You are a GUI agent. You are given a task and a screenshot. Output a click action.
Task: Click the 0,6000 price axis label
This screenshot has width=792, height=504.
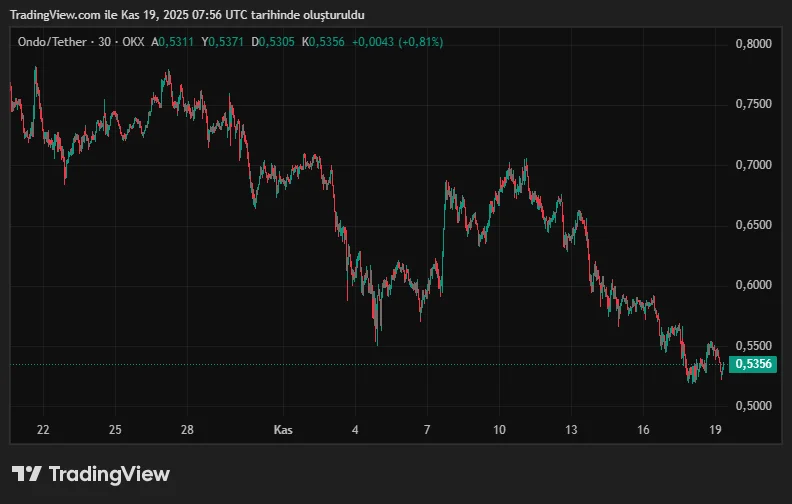coord(753,285)
